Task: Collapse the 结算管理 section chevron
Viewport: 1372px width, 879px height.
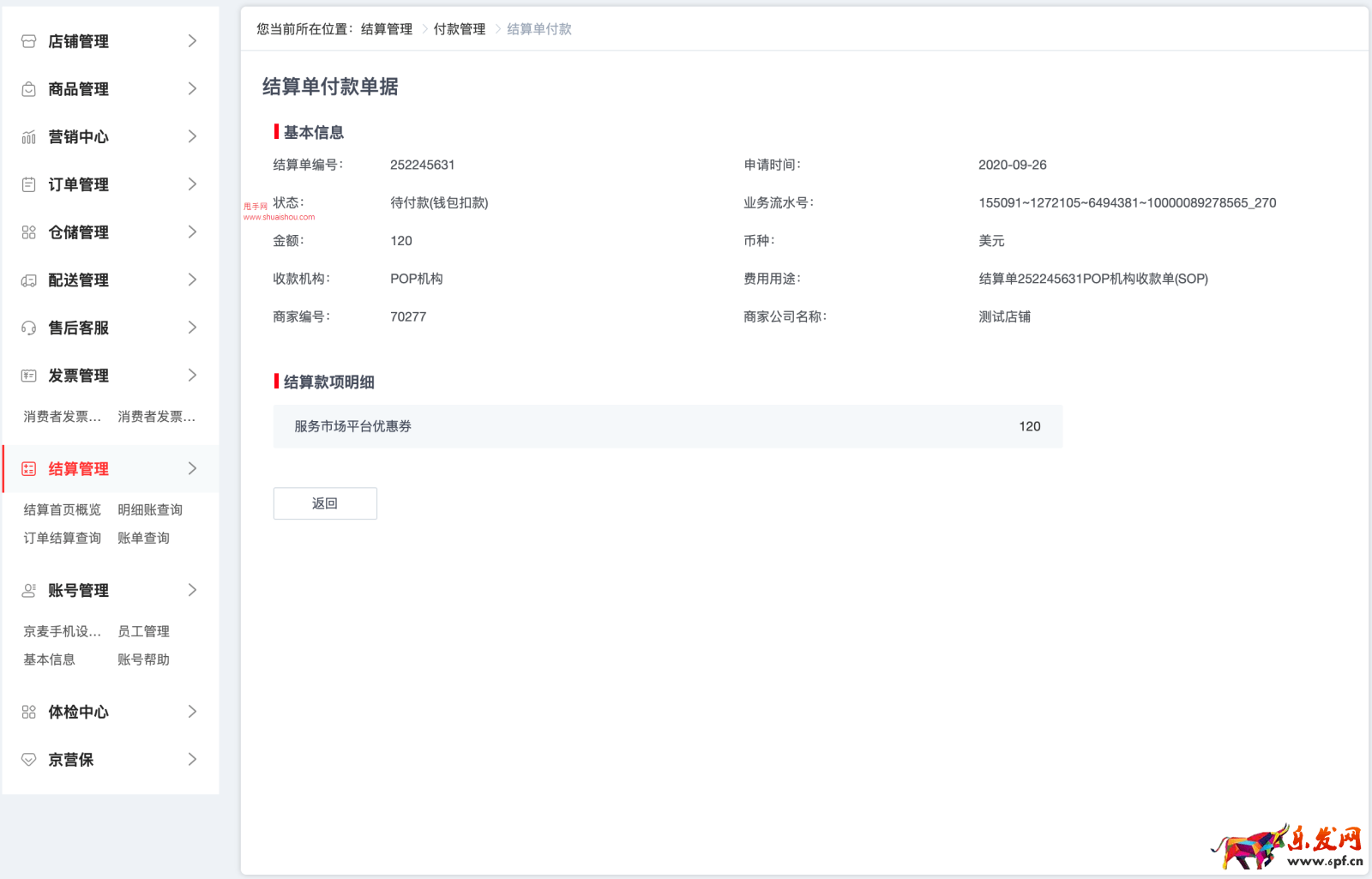Action: tap(192, 469)
